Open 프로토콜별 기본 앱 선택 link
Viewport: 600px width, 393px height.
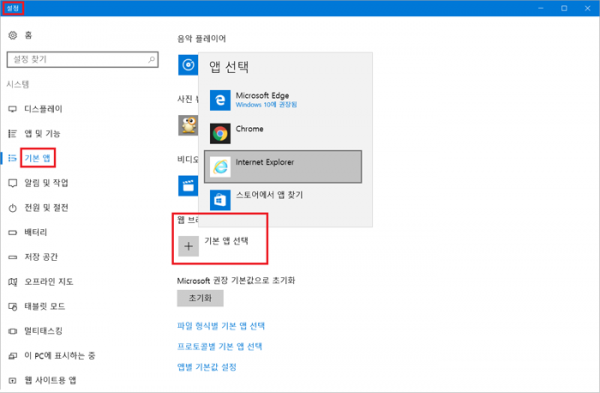point(220,346)
